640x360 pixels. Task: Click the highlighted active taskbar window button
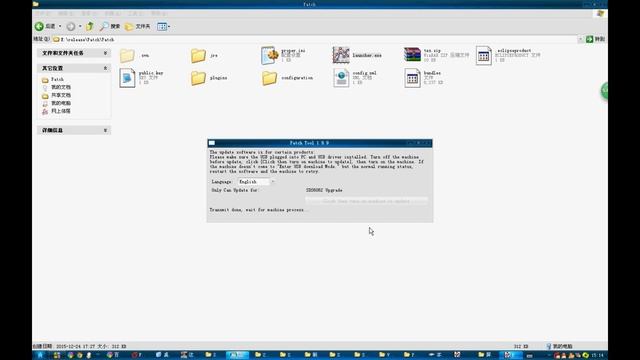click(238, 355)
